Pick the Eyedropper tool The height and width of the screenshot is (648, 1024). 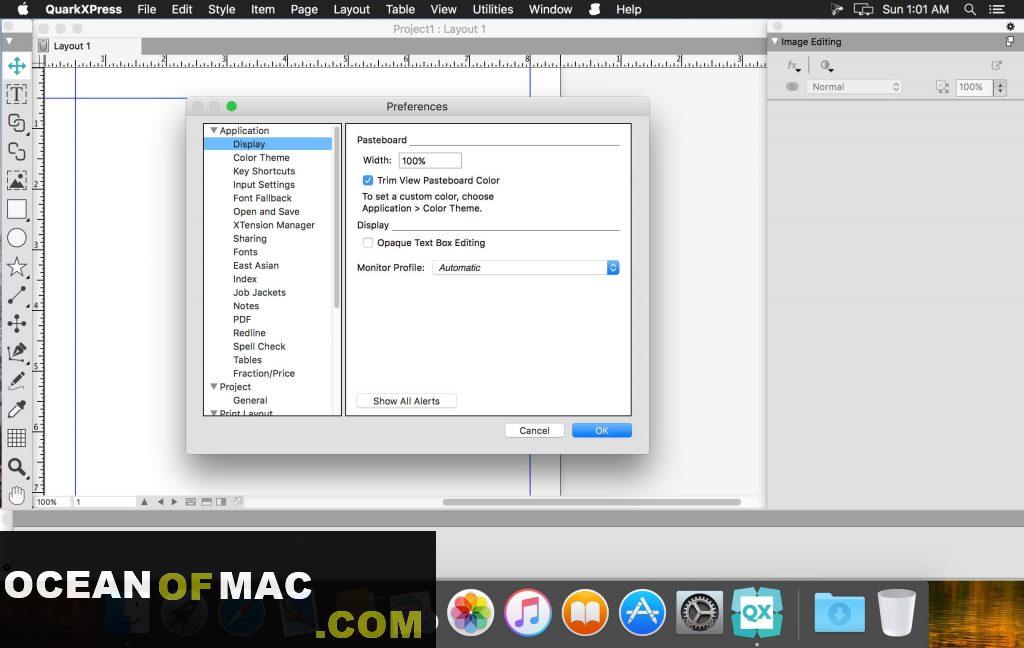[17, 410]
